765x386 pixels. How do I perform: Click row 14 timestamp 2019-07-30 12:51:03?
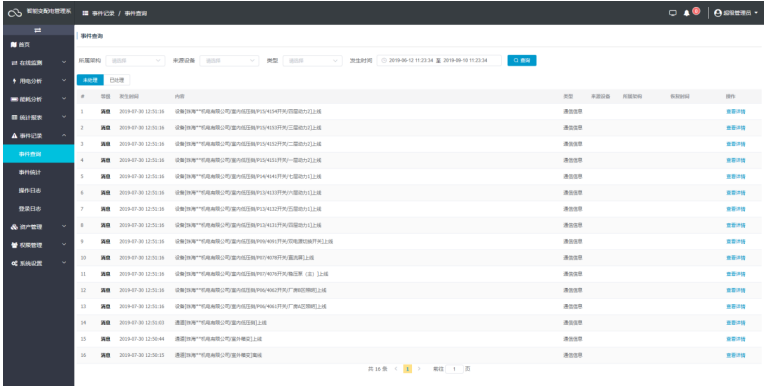click(x=142, y=323)
